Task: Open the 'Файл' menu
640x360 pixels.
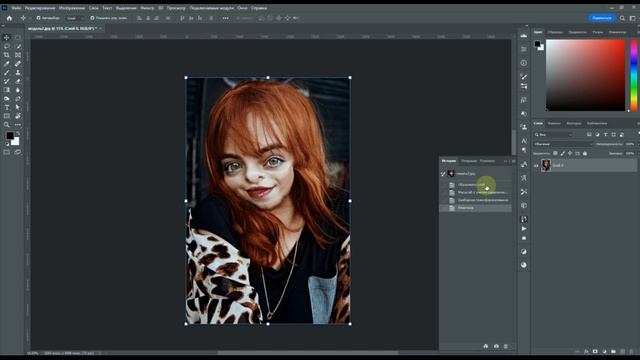Action: 16,8
